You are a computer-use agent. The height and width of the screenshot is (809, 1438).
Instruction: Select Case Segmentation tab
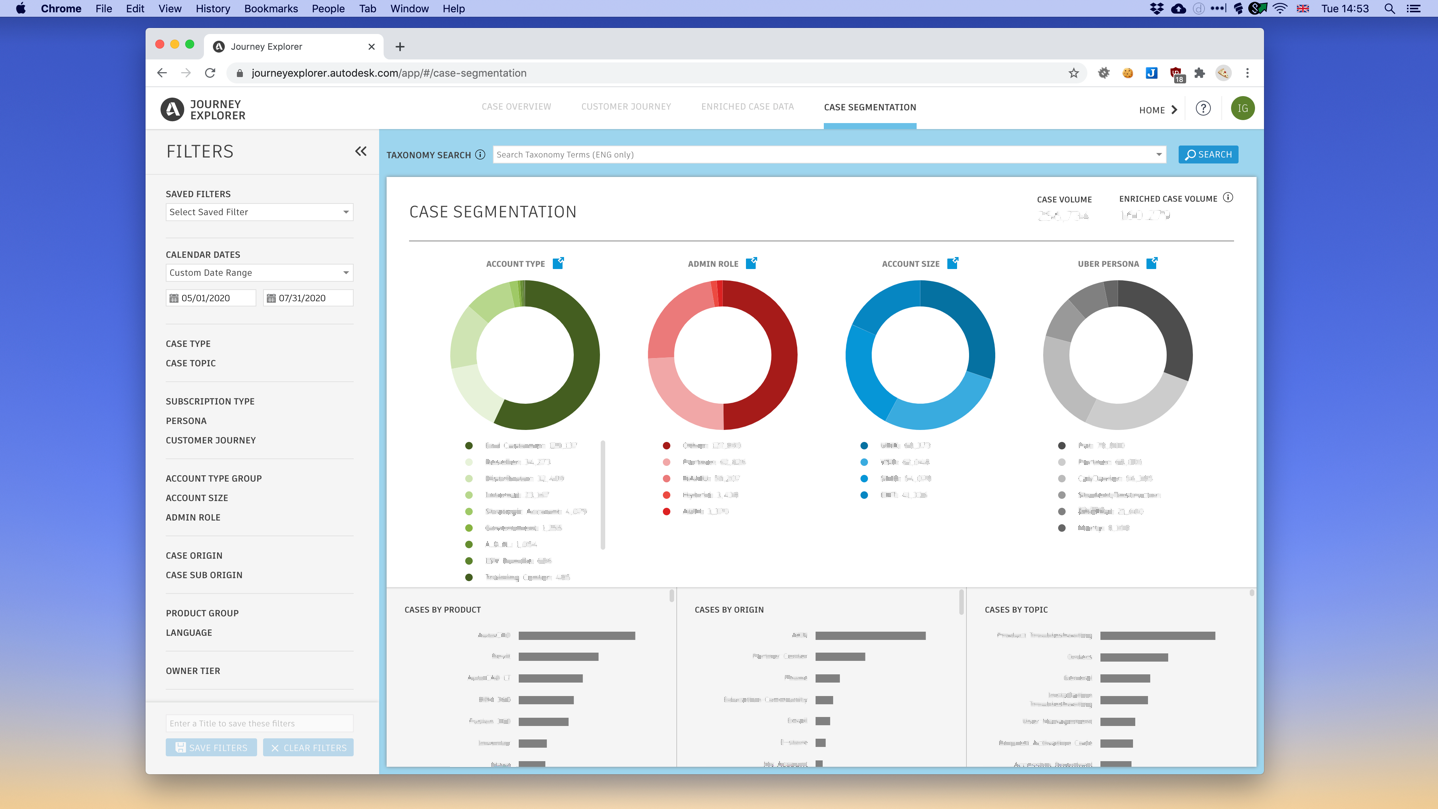click(x=870, y=107)
